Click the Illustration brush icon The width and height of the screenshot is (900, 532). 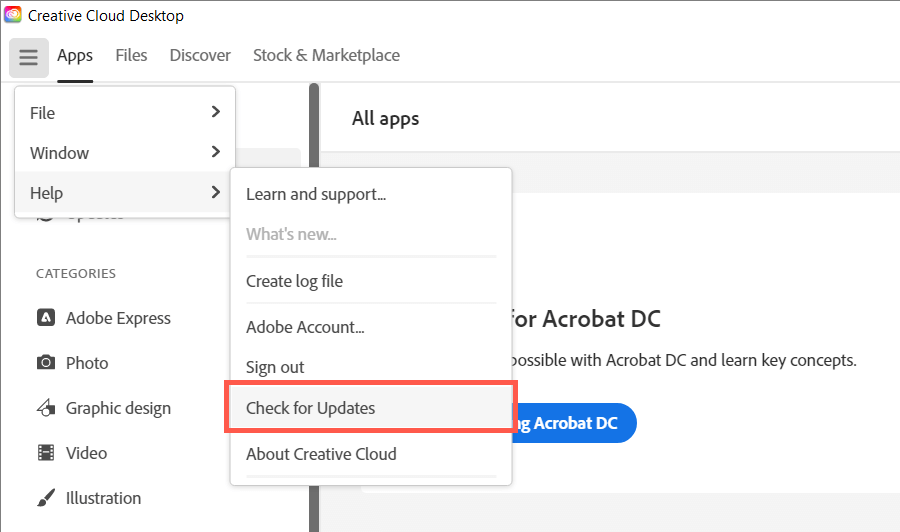click(46, 498)
